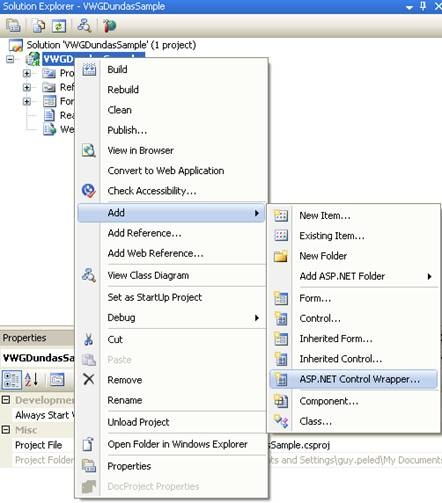Click the Project File property label
Viewport: 442px width, 503px height.
pyautogui.click(x=38, y=445)
